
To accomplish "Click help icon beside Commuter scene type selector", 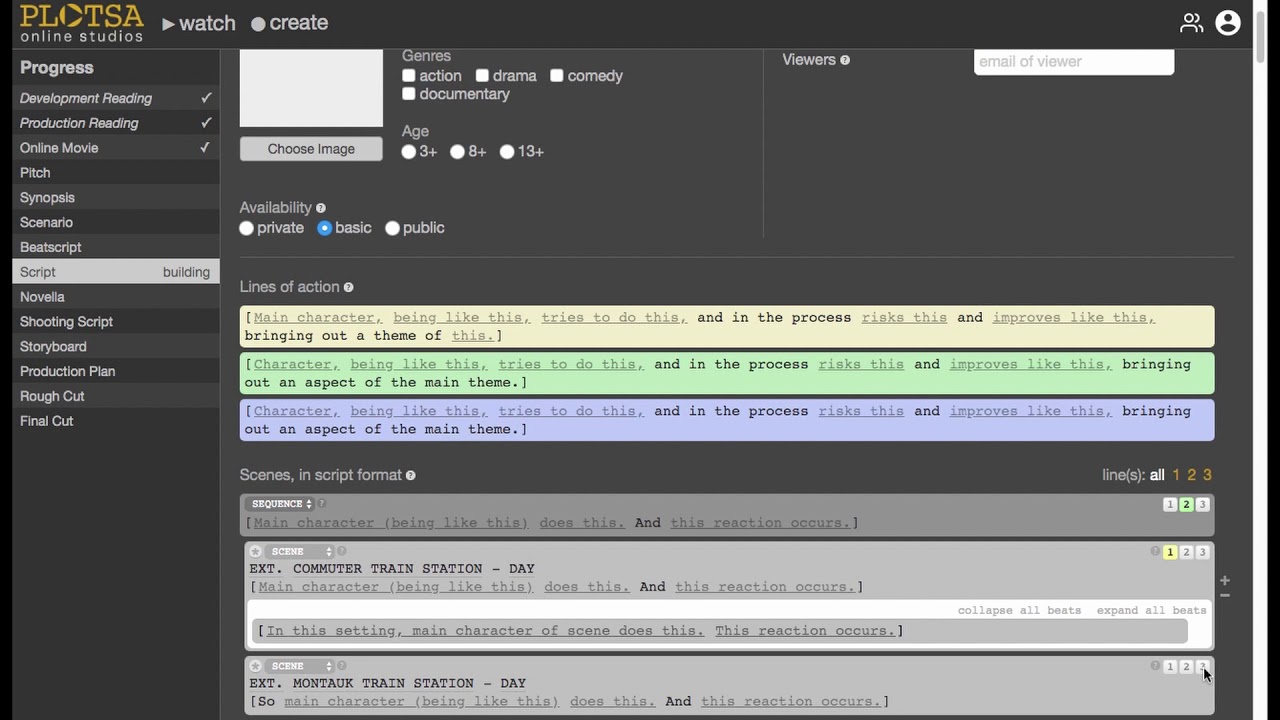I will [341, 551].
